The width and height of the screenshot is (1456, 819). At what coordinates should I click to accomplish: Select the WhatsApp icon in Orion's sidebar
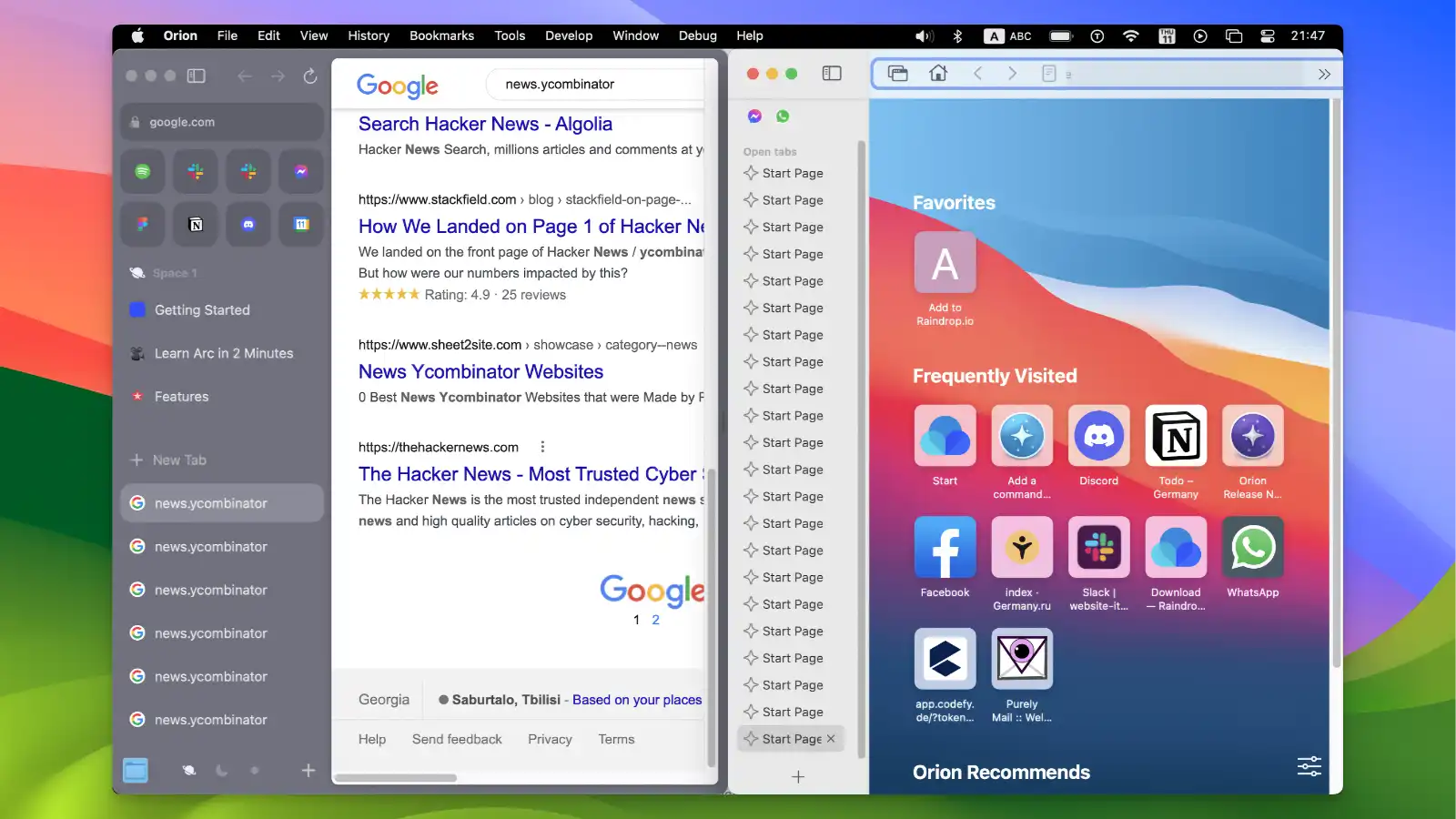(784, 116)
